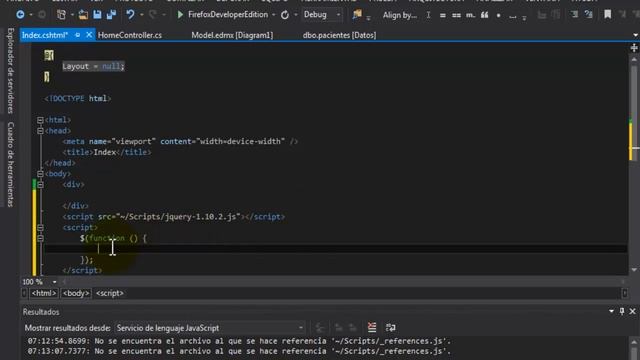The height and width of the screenshot is (360, 640).
Task: Click the FirefoxDeveloperEdition start button label
Action: pos(228,15)
